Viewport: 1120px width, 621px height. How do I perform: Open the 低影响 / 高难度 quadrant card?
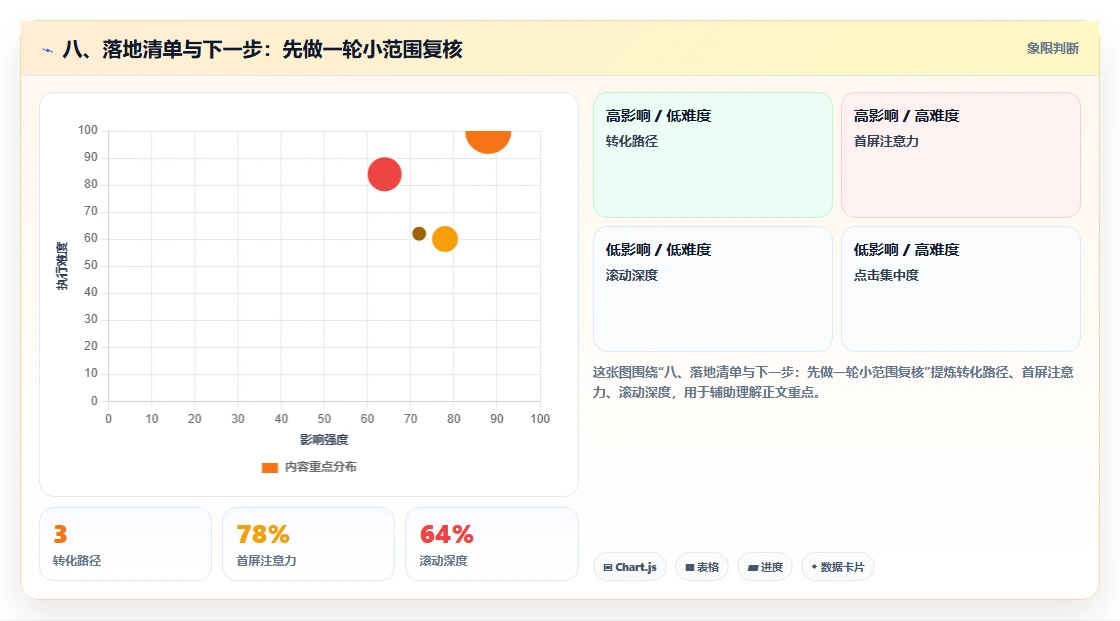pos(961,289)
